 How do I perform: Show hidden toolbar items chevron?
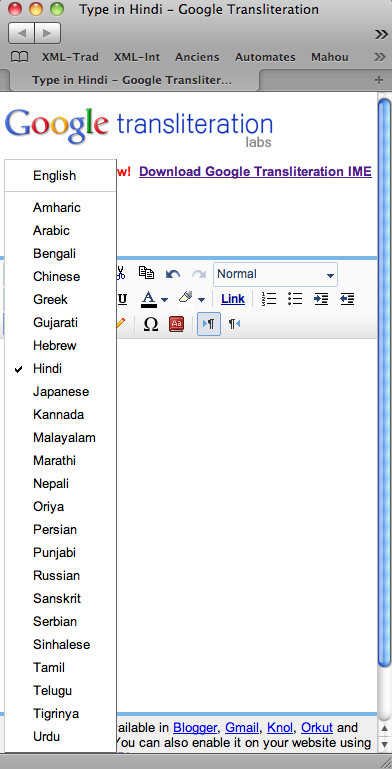(x=381, y=34)
